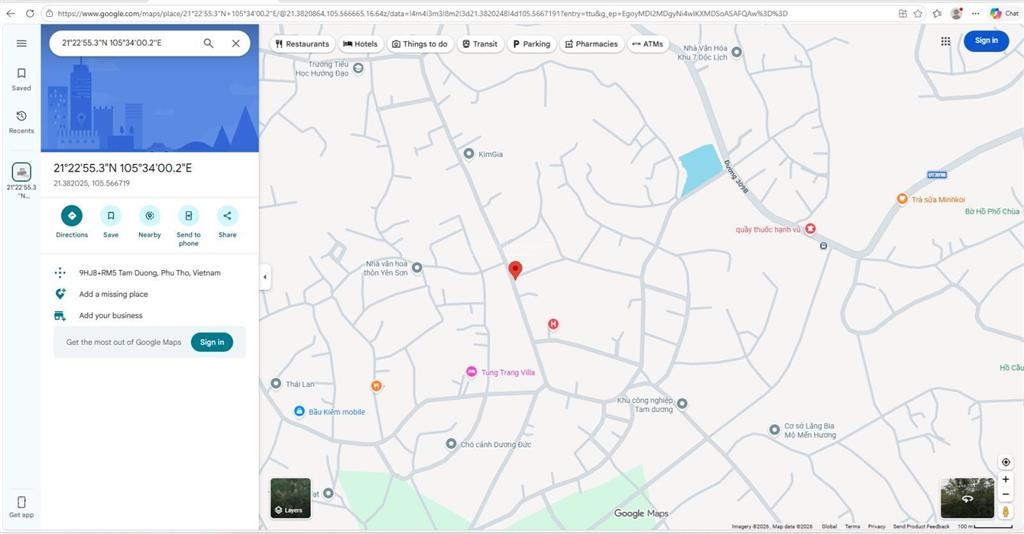Click the Bầu Kiểm mobile marker
Viewport: 1024px width, 534px height.
pyautogui.click(x=299, y=411)
